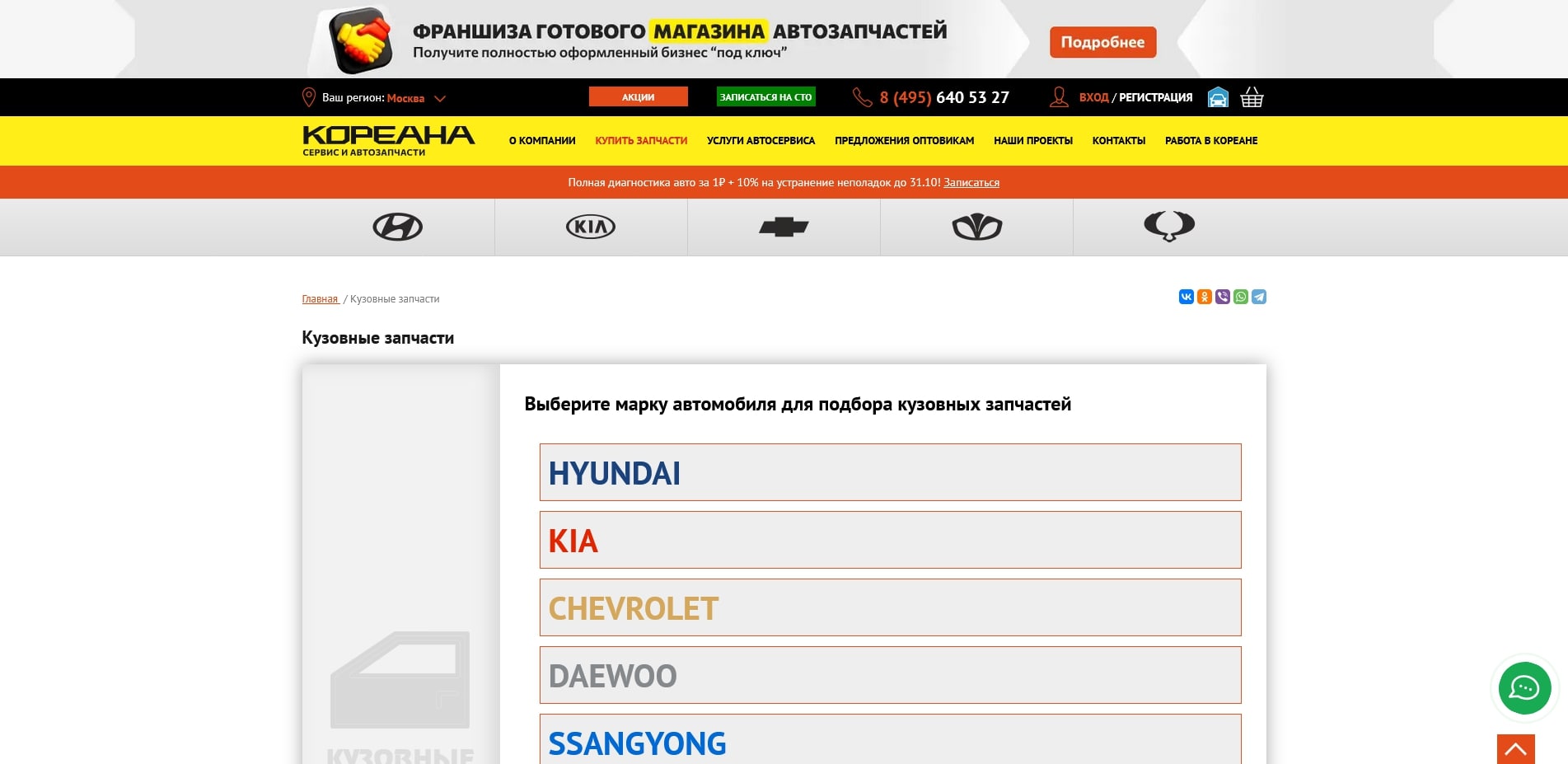This screenshot has height=764, width=1568.
Task: Share page via Telegram icon
Action: pos(1258,297)
